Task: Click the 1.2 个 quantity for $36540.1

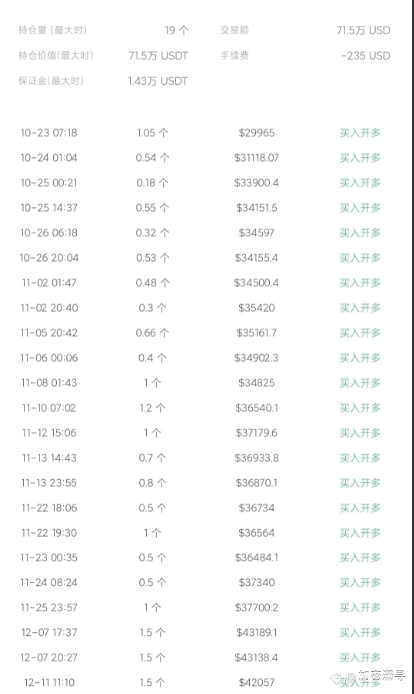Action: (152, 408)
